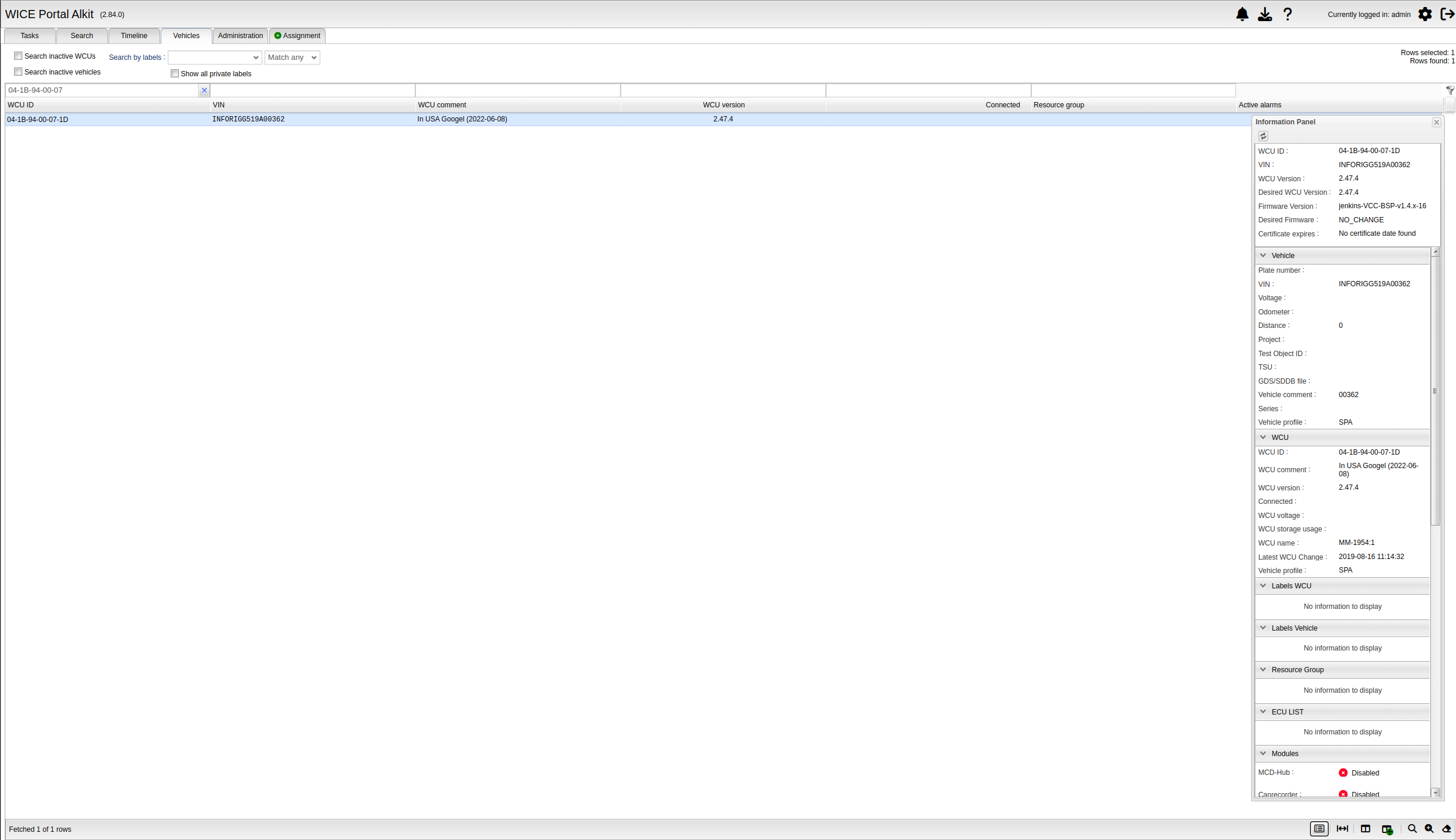Click the zoom-in magnifier icon
This screenshot has width=1456, height=840.
pos(1430,829)
